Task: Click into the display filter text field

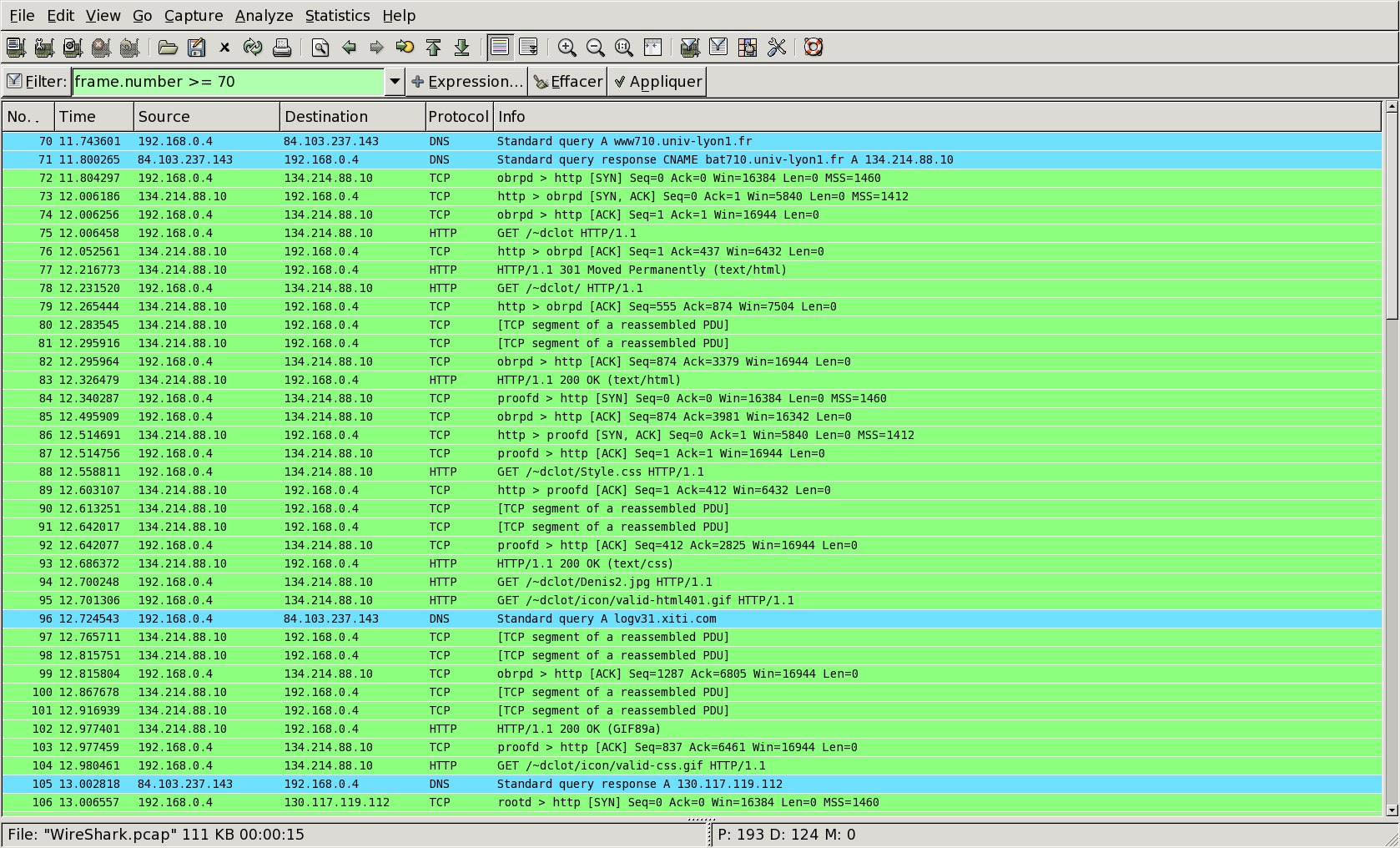Action: (x=228, y=82)
